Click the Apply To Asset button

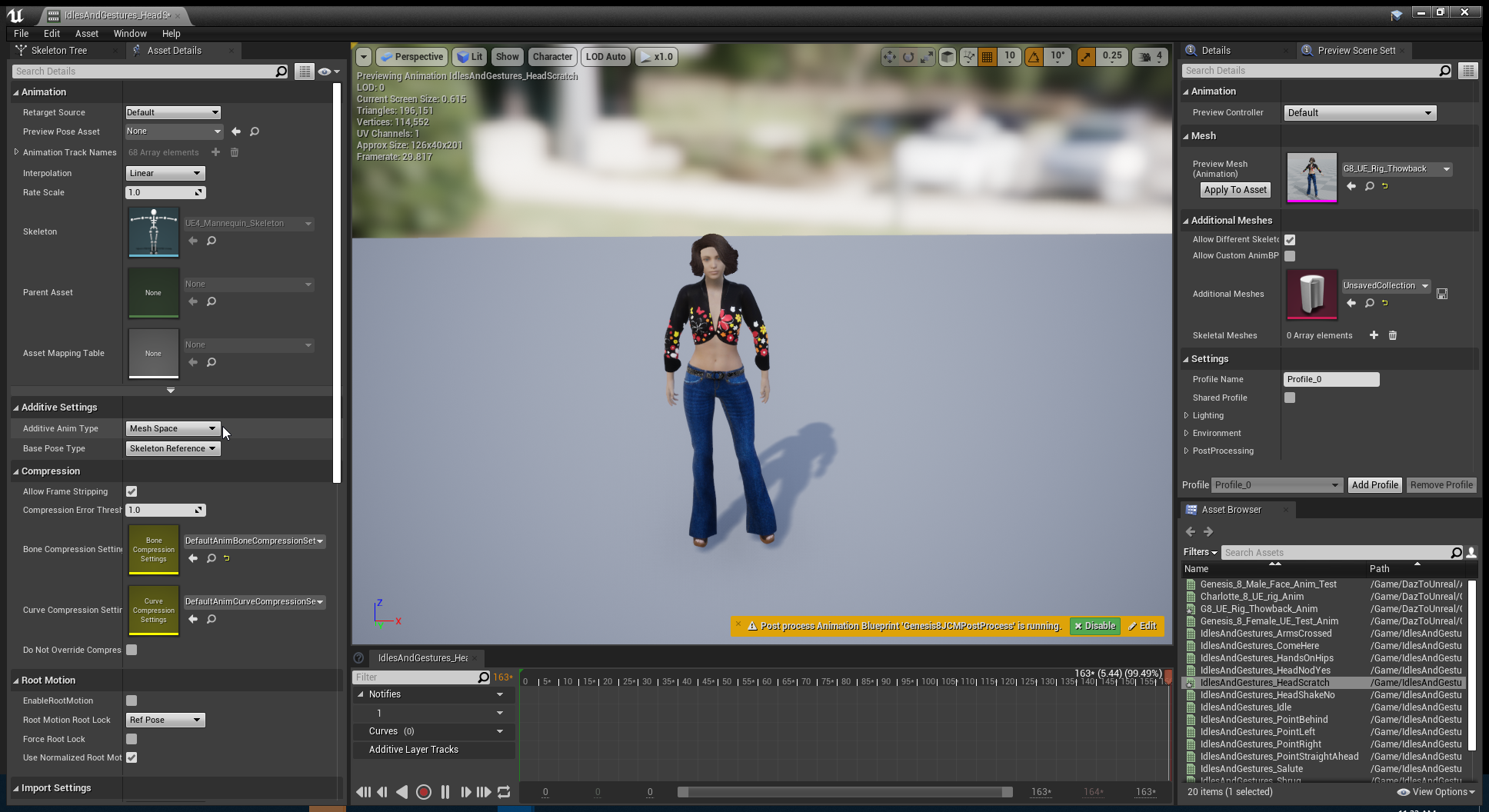coord(1235,190)
